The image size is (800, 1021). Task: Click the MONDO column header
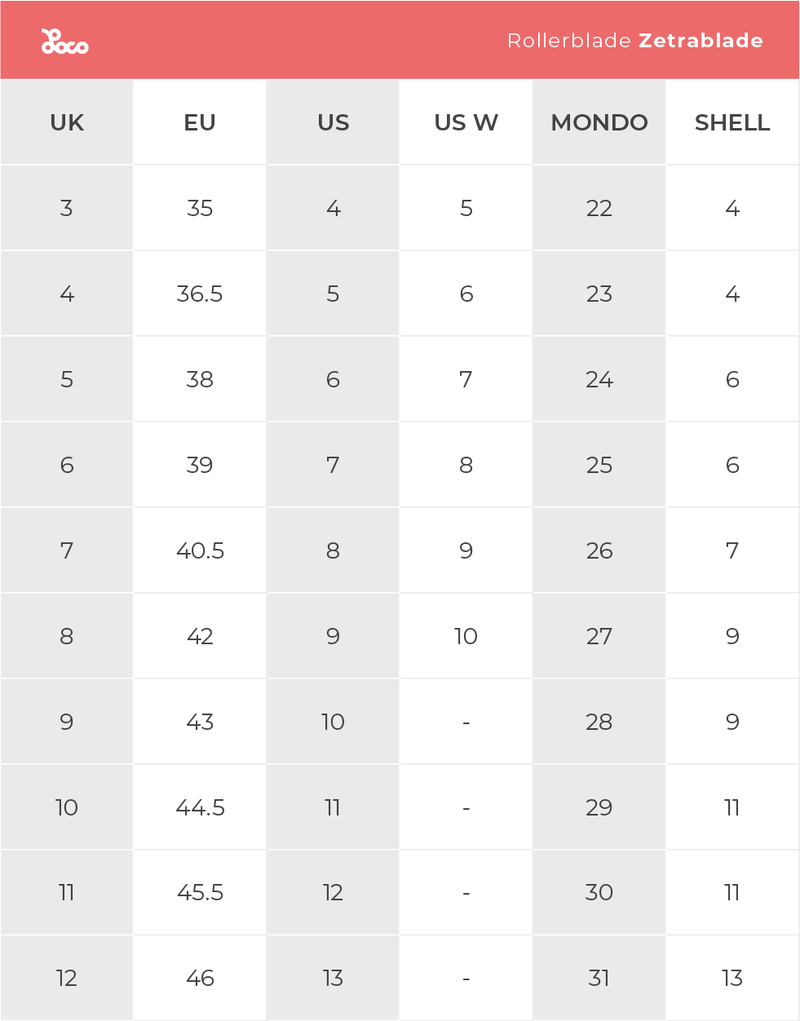599,123
